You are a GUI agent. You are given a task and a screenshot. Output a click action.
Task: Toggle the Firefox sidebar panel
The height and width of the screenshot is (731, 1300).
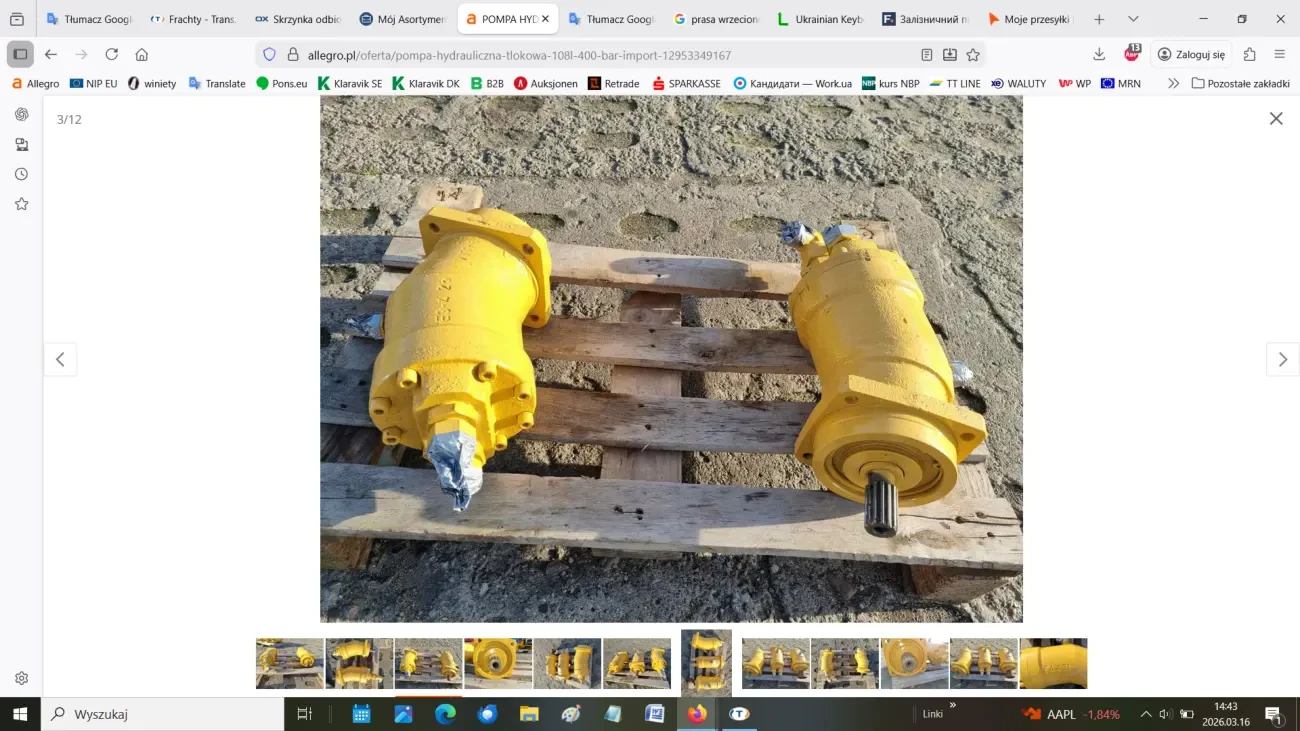click(x=20, y=55)
